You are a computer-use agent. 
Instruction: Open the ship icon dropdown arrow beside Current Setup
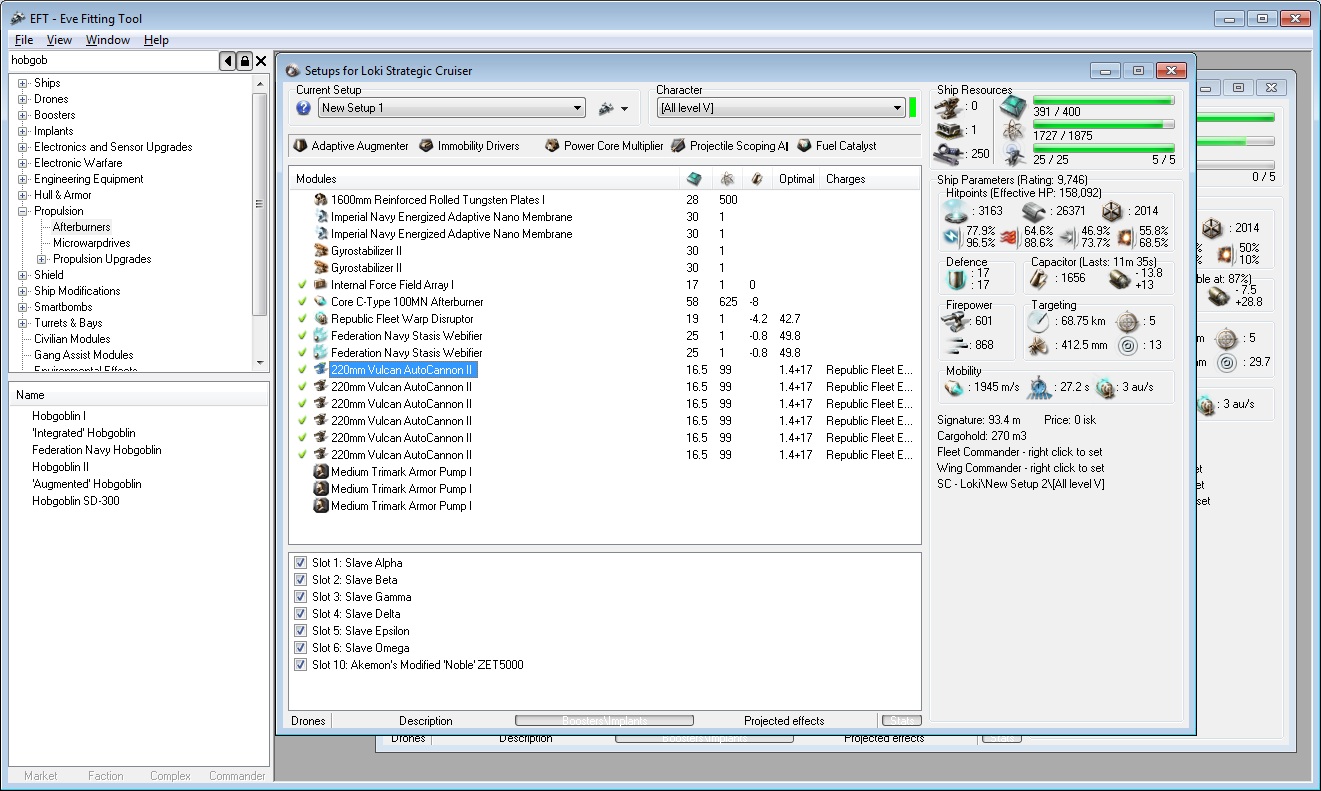click(625, 109)
